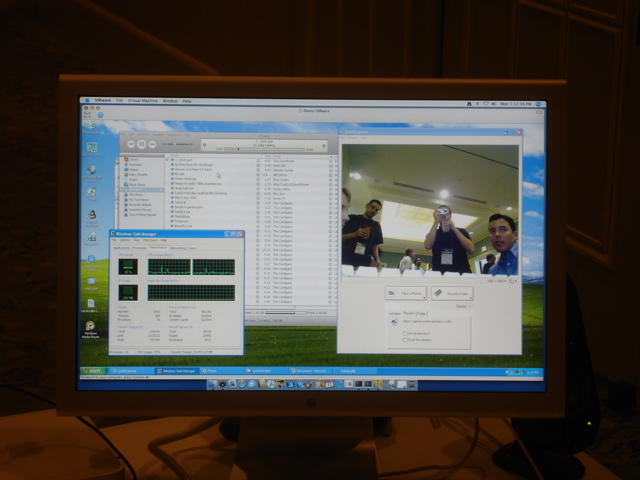640x480 pixels.
Task: Toggle checkbox for song Daddy's car
Action: pyautogui.click(x=172, y=212)
